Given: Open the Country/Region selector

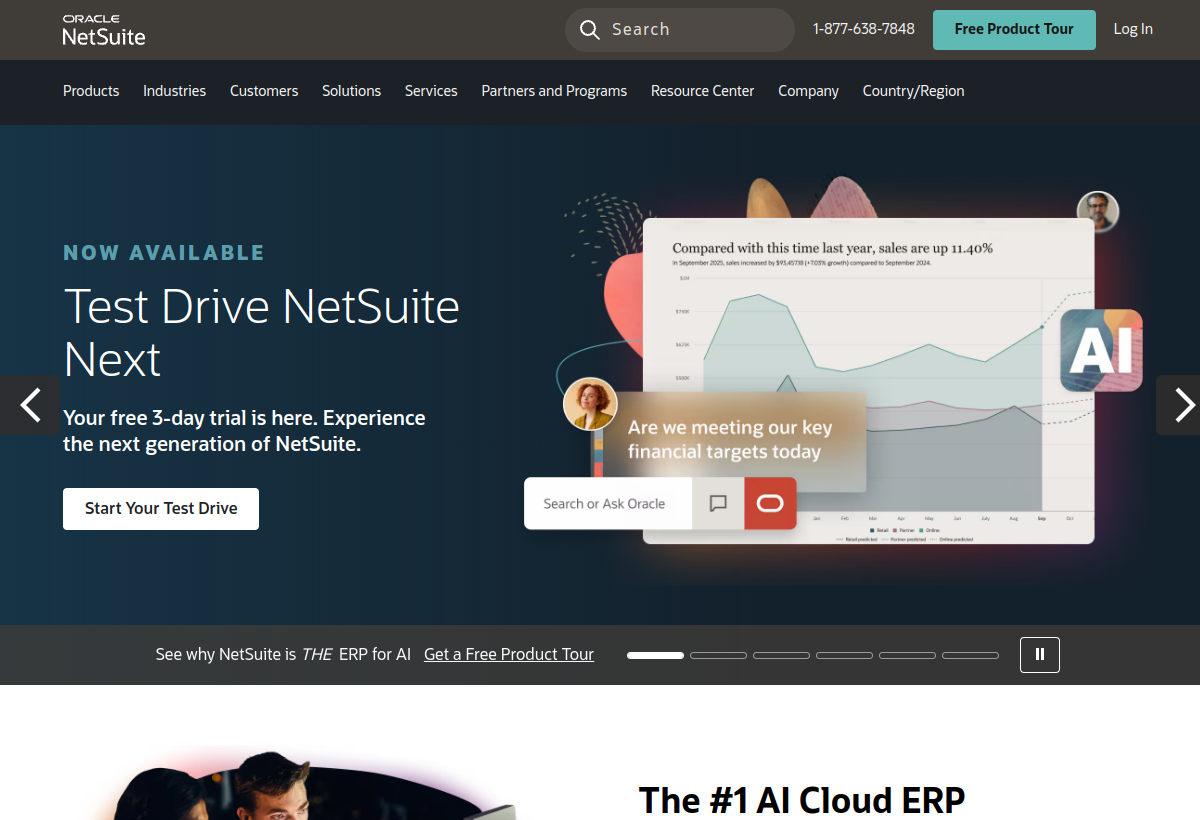Looking at the screenshot, I should click(x=914, y=91).
